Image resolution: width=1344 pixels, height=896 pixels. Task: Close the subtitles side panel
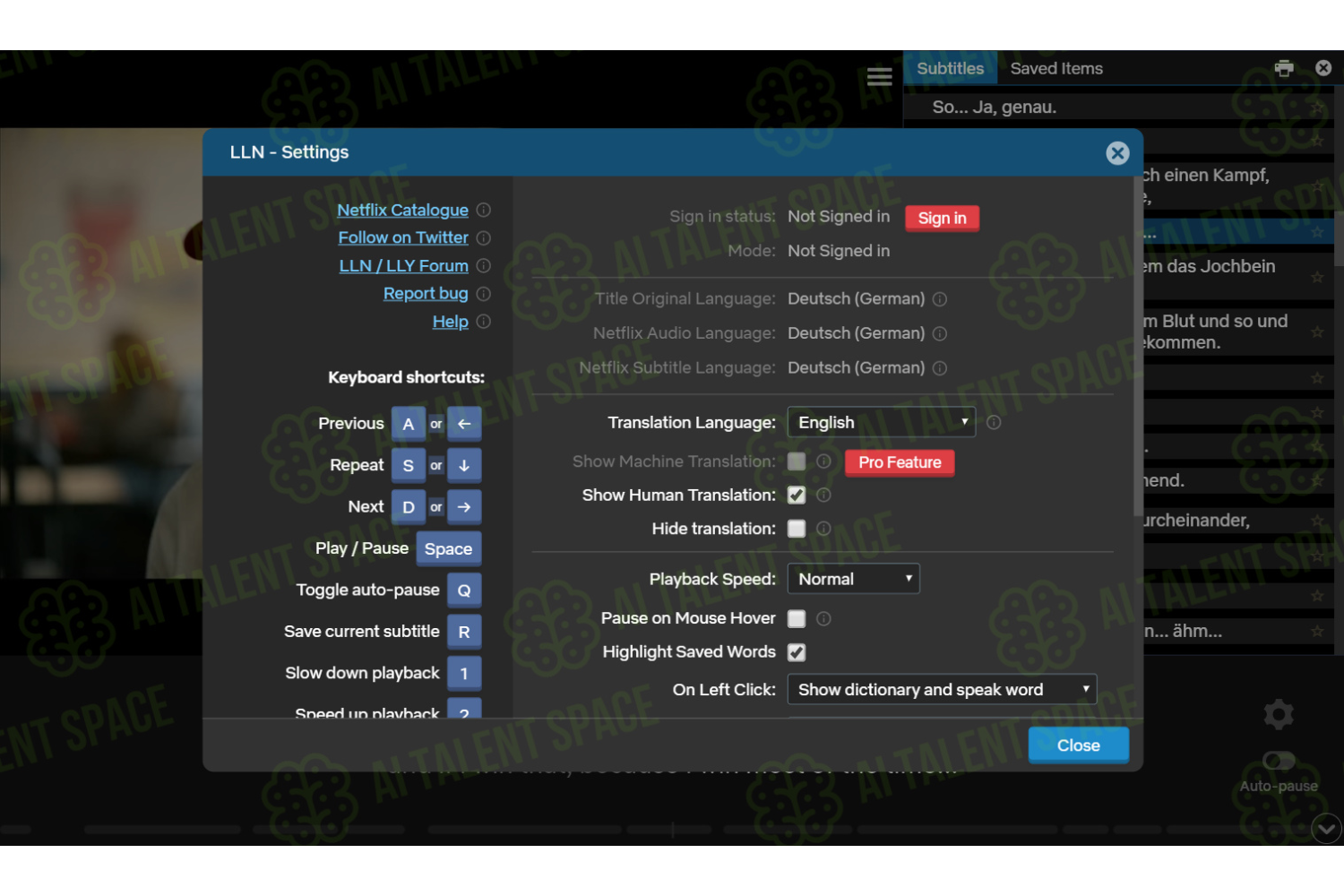[1323, 68]
